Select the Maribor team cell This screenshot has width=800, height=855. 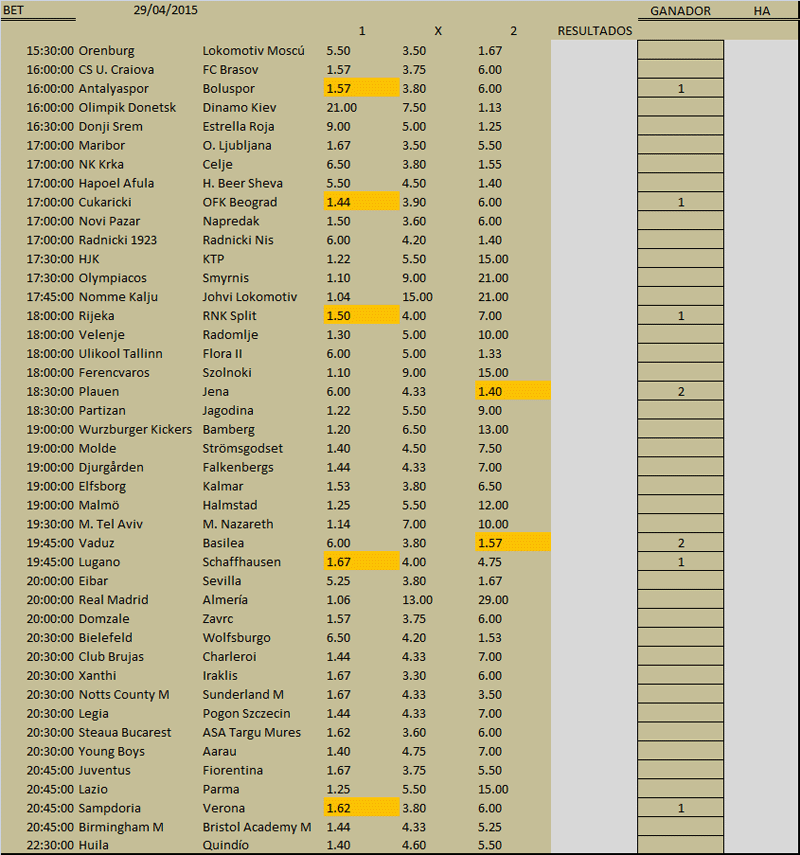point(101,146)
